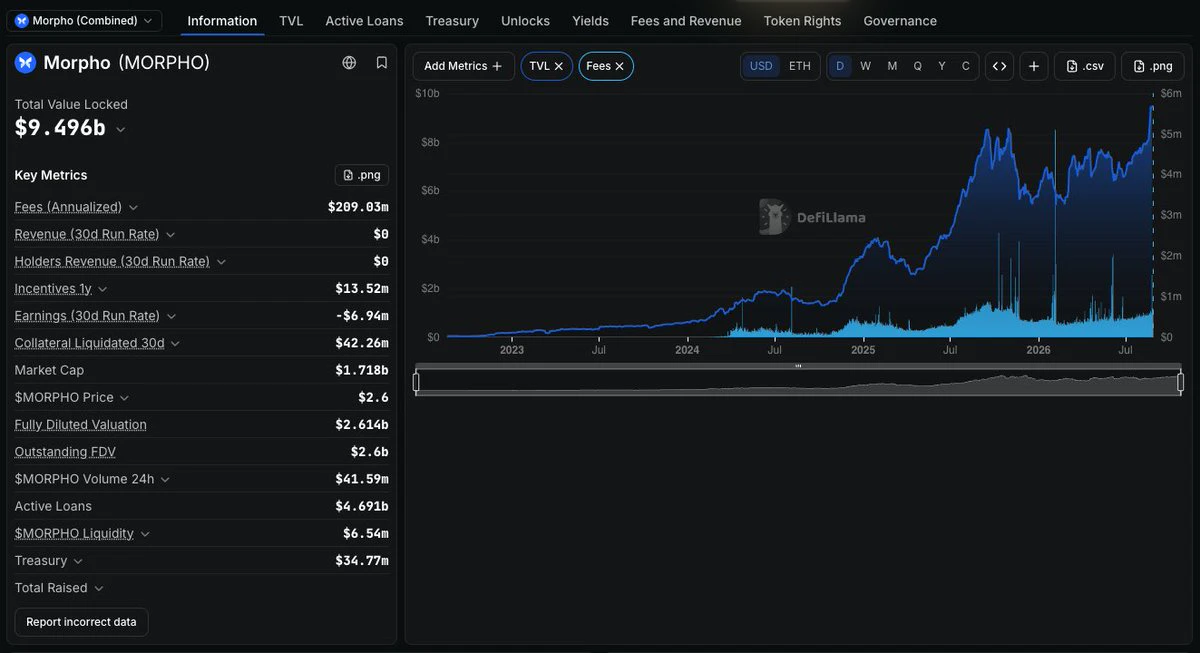
Task: Download Key Metrics as .png
Action: click(x=362, y=175)
